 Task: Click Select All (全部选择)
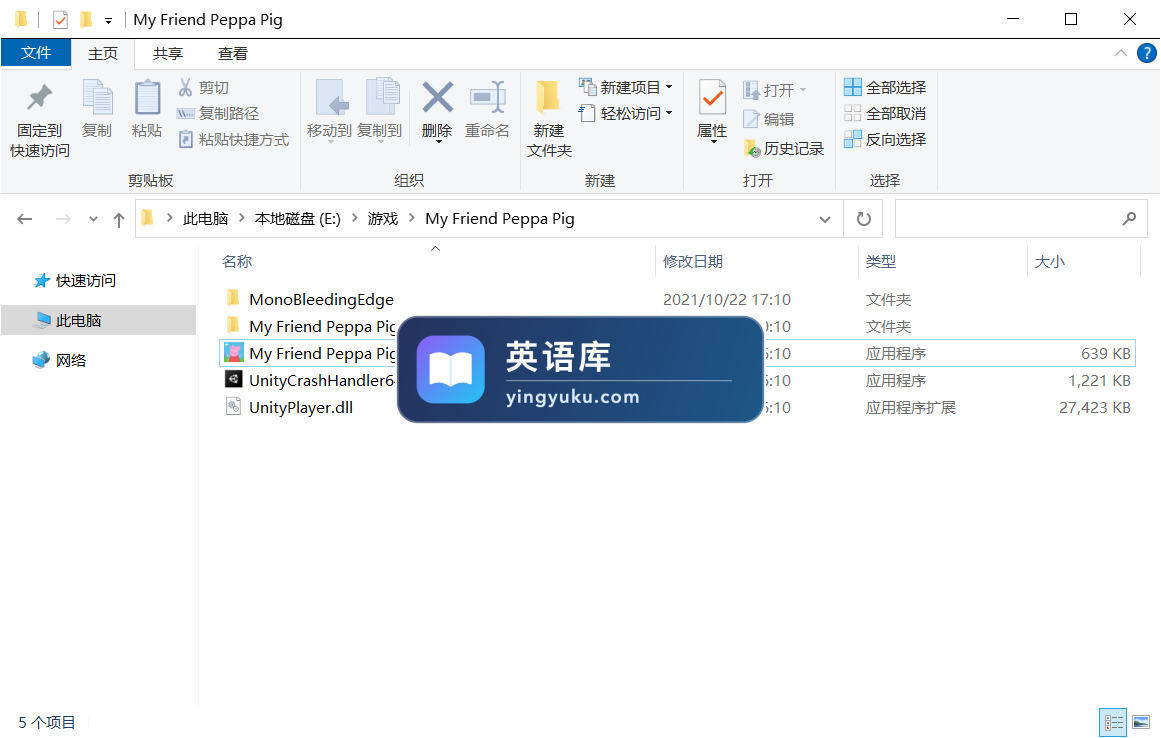(x=885, y=87)
